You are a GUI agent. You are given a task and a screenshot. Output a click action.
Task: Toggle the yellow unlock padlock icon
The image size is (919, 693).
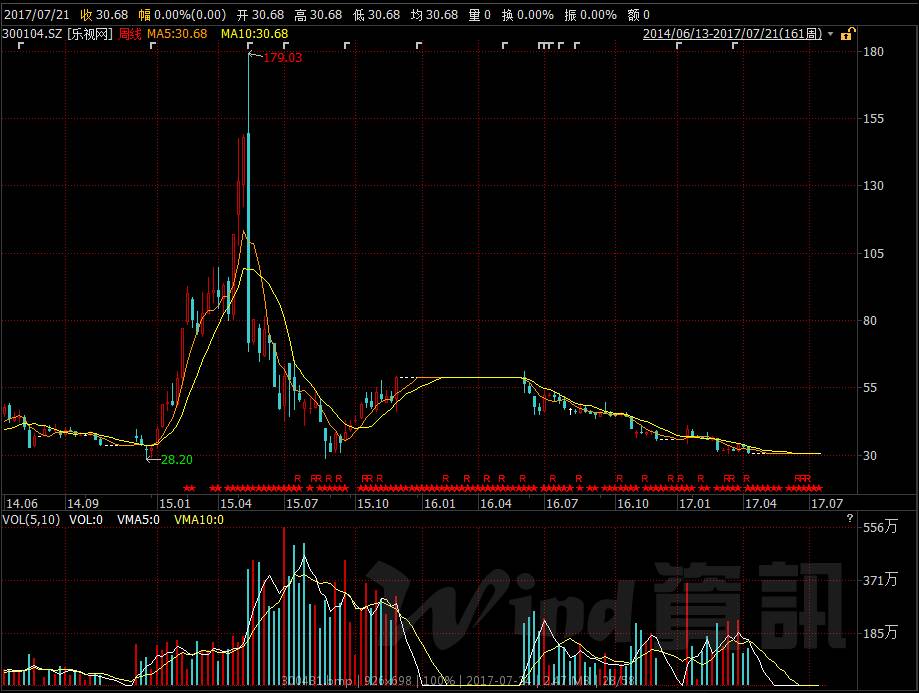click(x=848, y=34)
